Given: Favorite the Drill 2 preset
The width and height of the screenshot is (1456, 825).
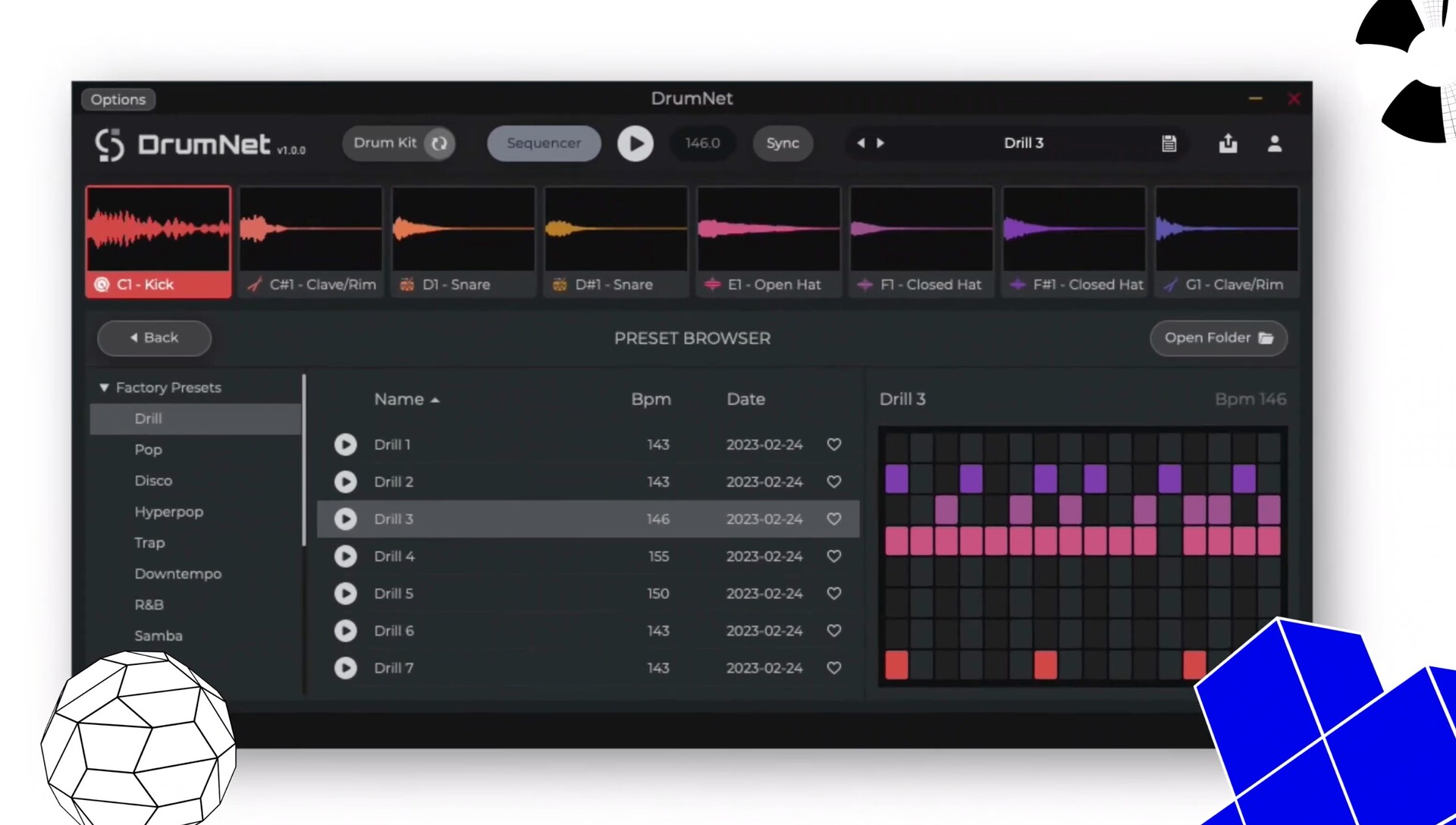Looking at the screenshot, I should coord(834,482).
